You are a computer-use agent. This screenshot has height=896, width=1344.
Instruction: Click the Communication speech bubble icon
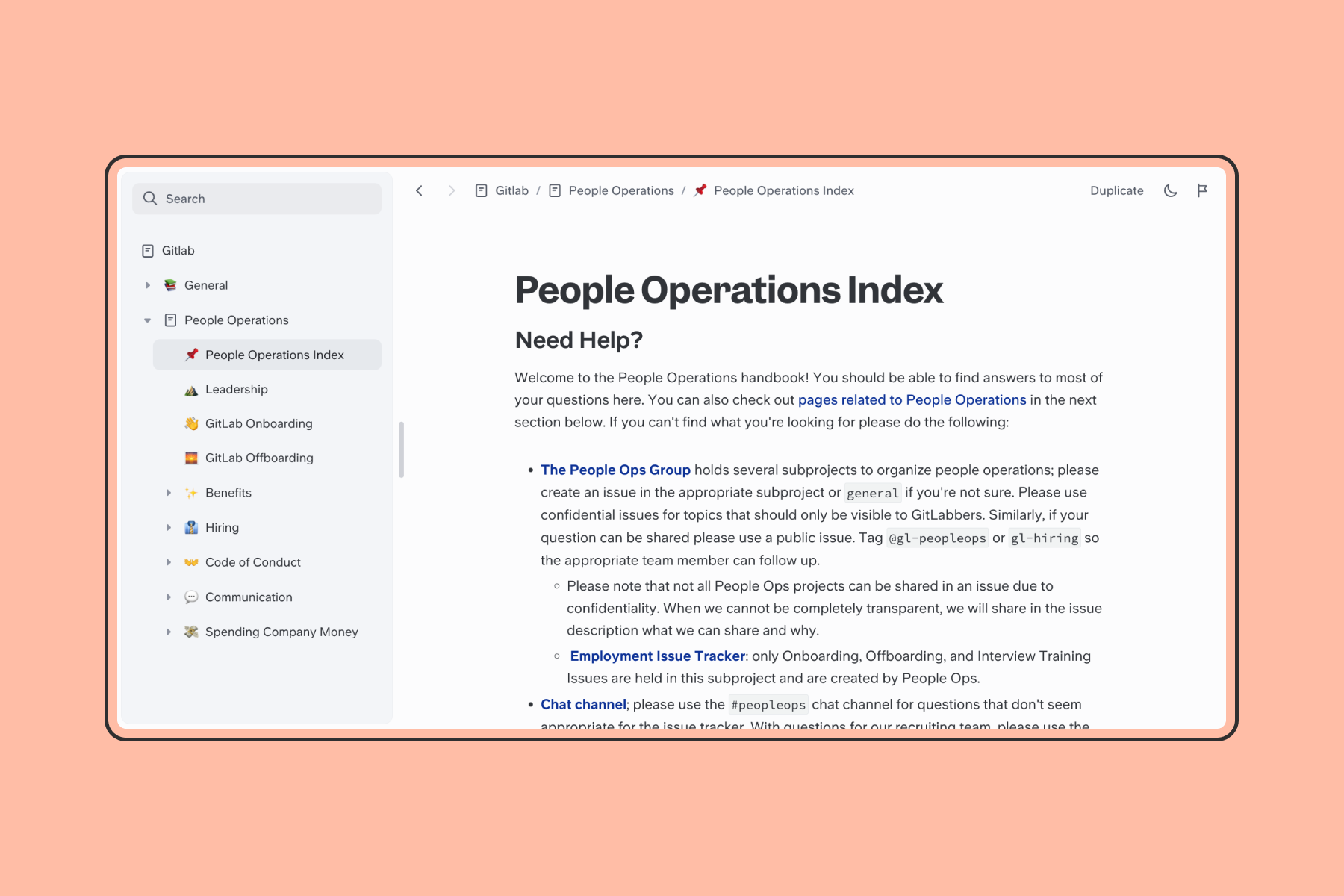(x=192, y=597)
